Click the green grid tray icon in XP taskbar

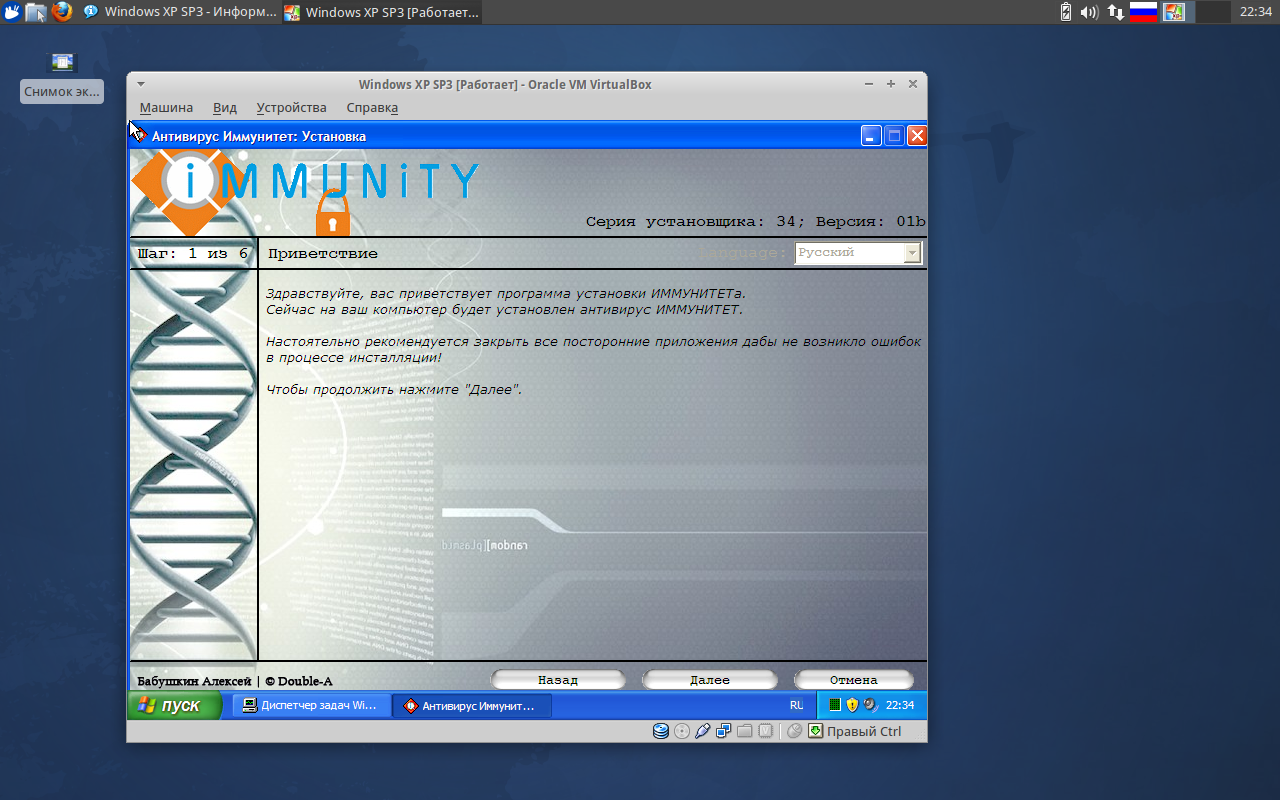click(x=835, y=705)
